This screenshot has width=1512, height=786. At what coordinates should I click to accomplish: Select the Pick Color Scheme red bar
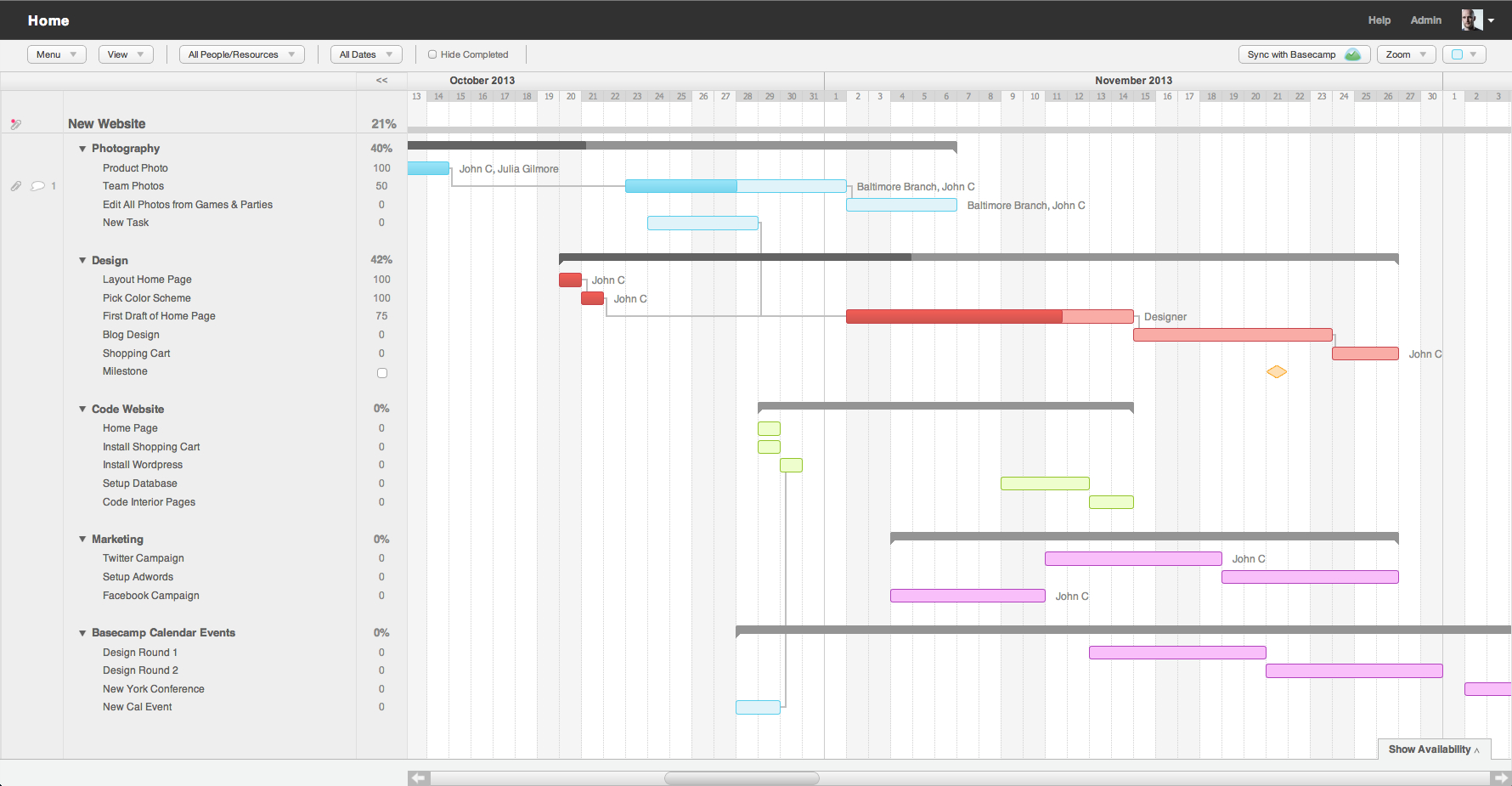tap(592, 298)
